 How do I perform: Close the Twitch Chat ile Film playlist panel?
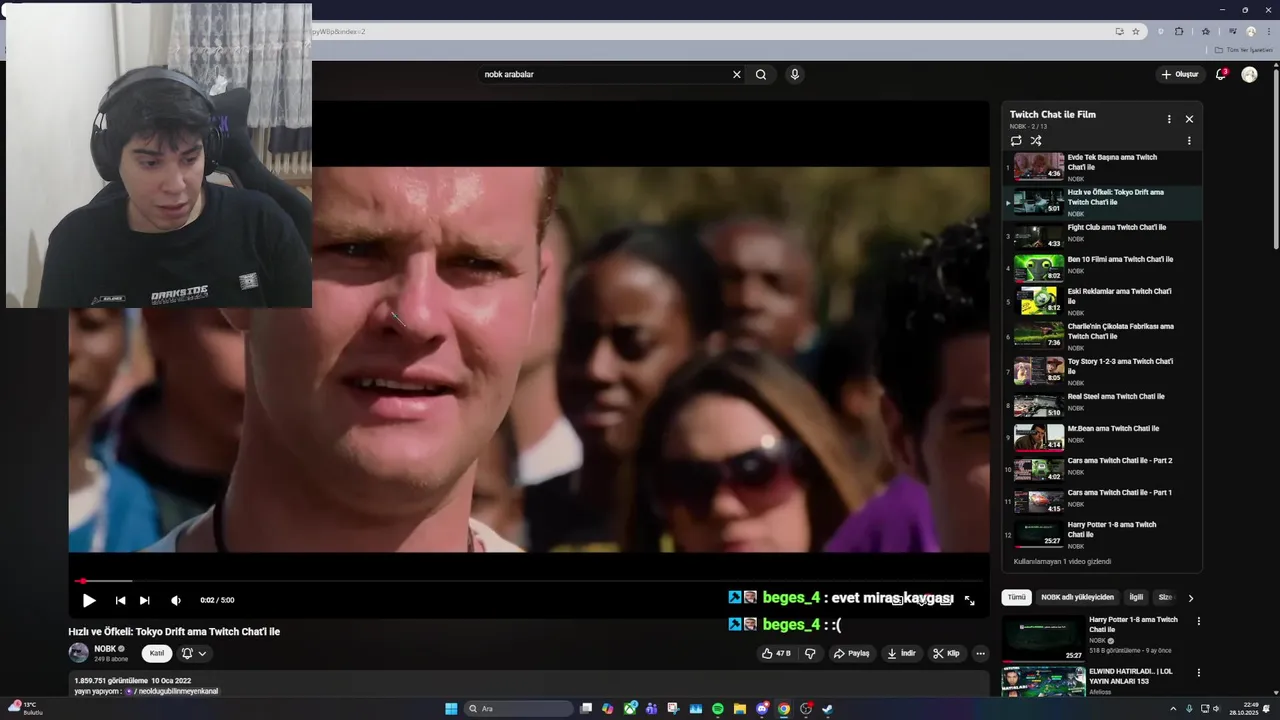pos(1189,119)
